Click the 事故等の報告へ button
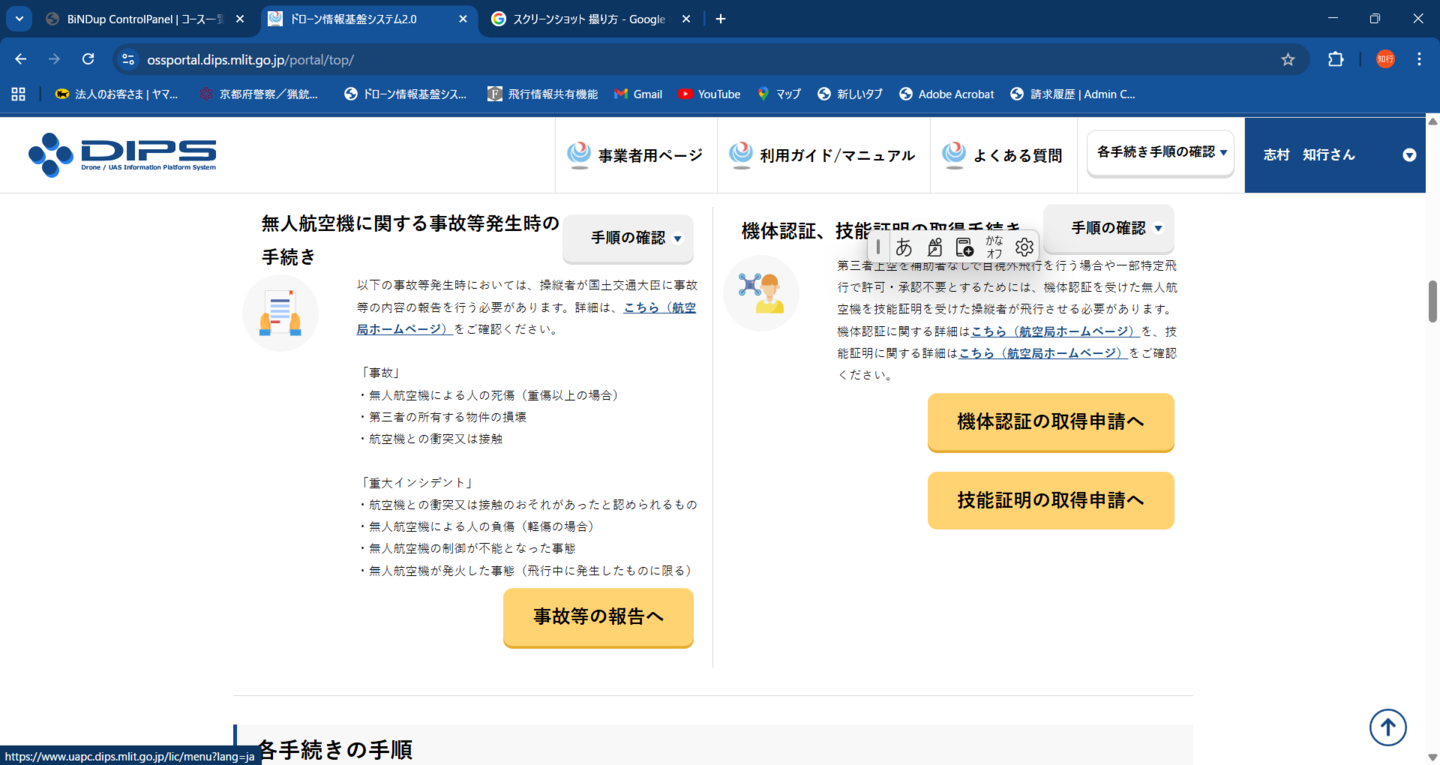The image size is (1440, 765). coord(598,617)
